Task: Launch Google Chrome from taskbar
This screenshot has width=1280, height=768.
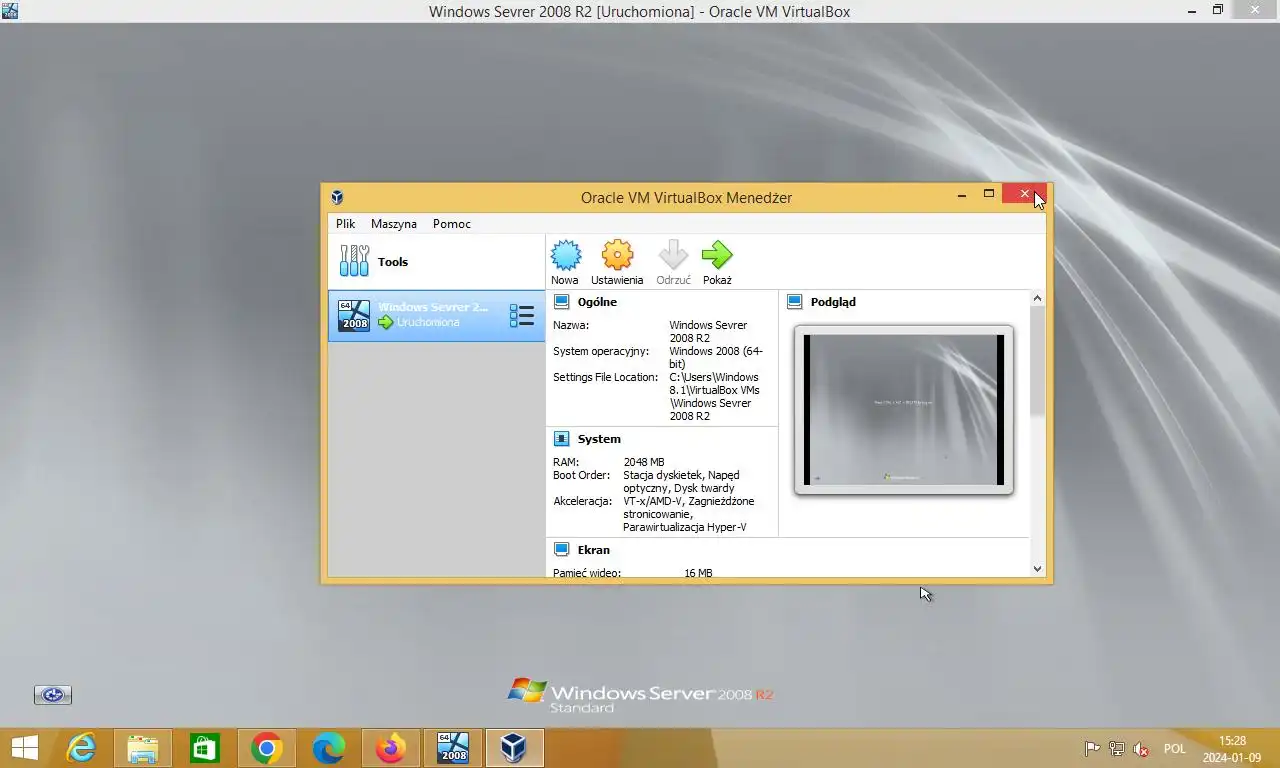Action: pos(267,748)
